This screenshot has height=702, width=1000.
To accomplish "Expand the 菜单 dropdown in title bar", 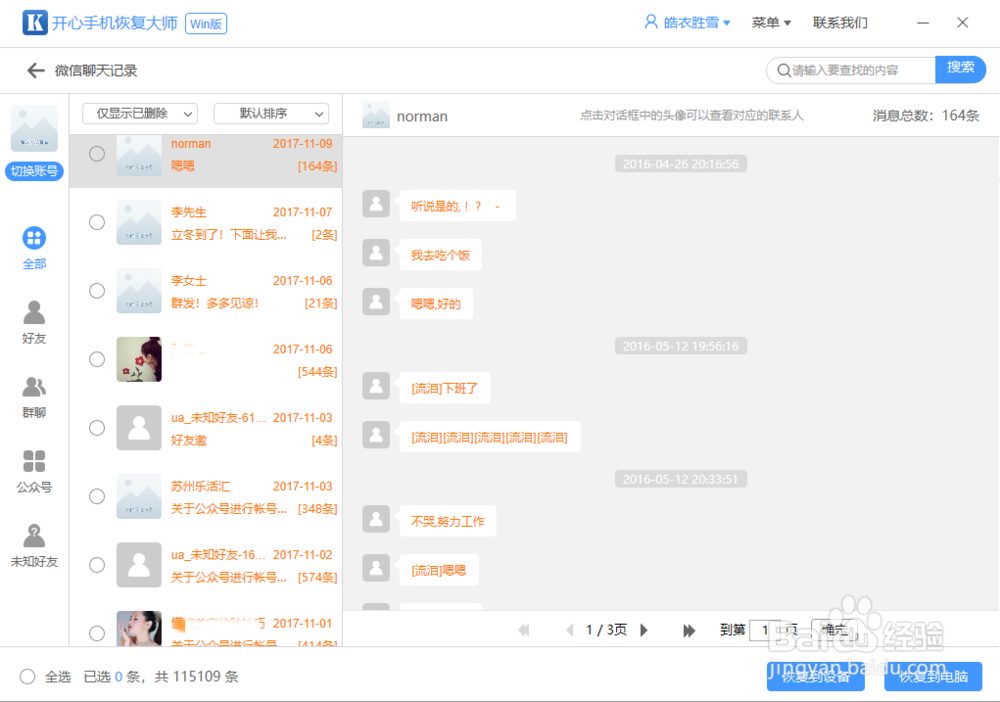I will [x=771, y=22].
